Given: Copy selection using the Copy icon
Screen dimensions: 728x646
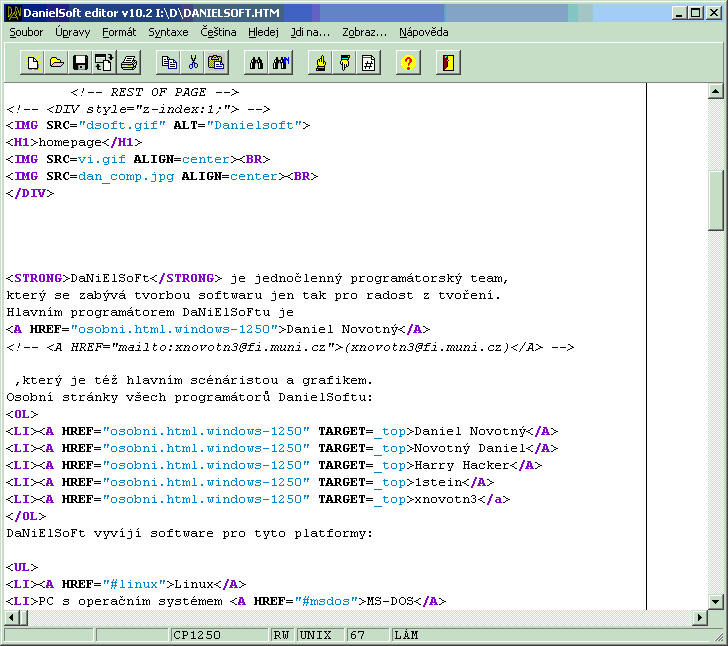Looking at the screenshot, I should 169,63.
